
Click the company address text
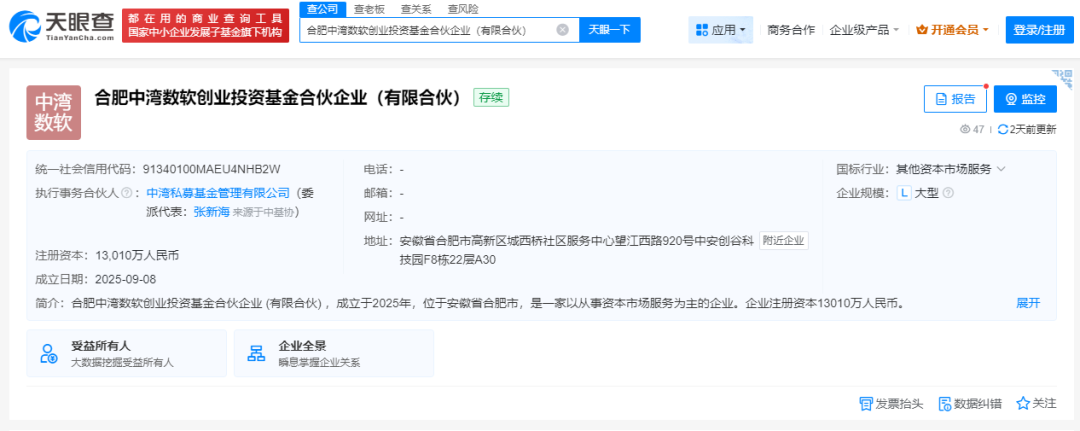click(577, 251)
